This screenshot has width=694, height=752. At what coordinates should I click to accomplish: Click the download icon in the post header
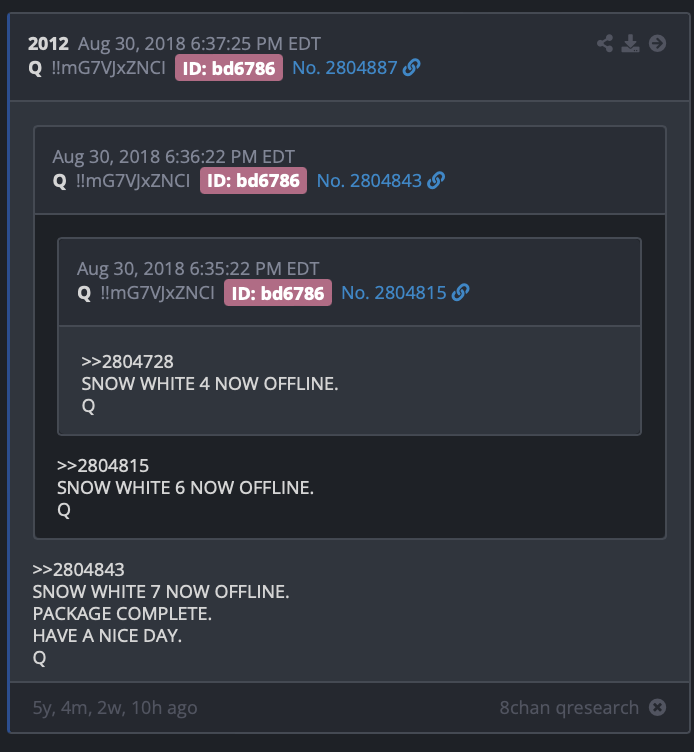pyautogui.click(x=630, y=43)
